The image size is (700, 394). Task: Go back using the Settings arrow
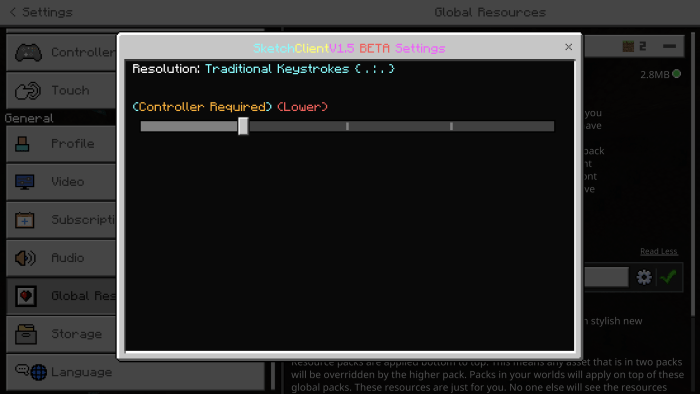coord(12,12)
